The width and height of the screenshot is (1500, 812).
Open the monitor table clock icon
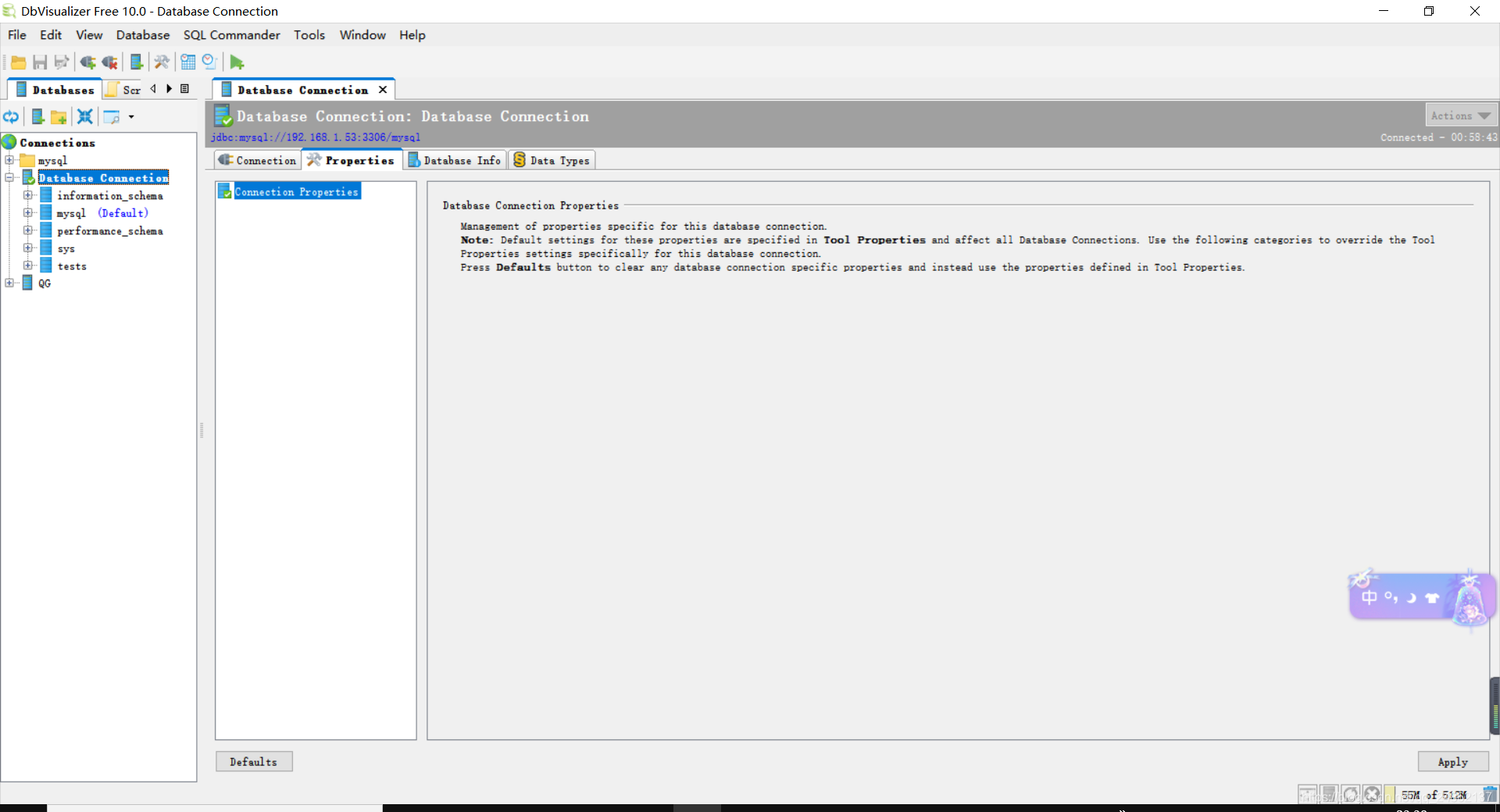[188, 62]
